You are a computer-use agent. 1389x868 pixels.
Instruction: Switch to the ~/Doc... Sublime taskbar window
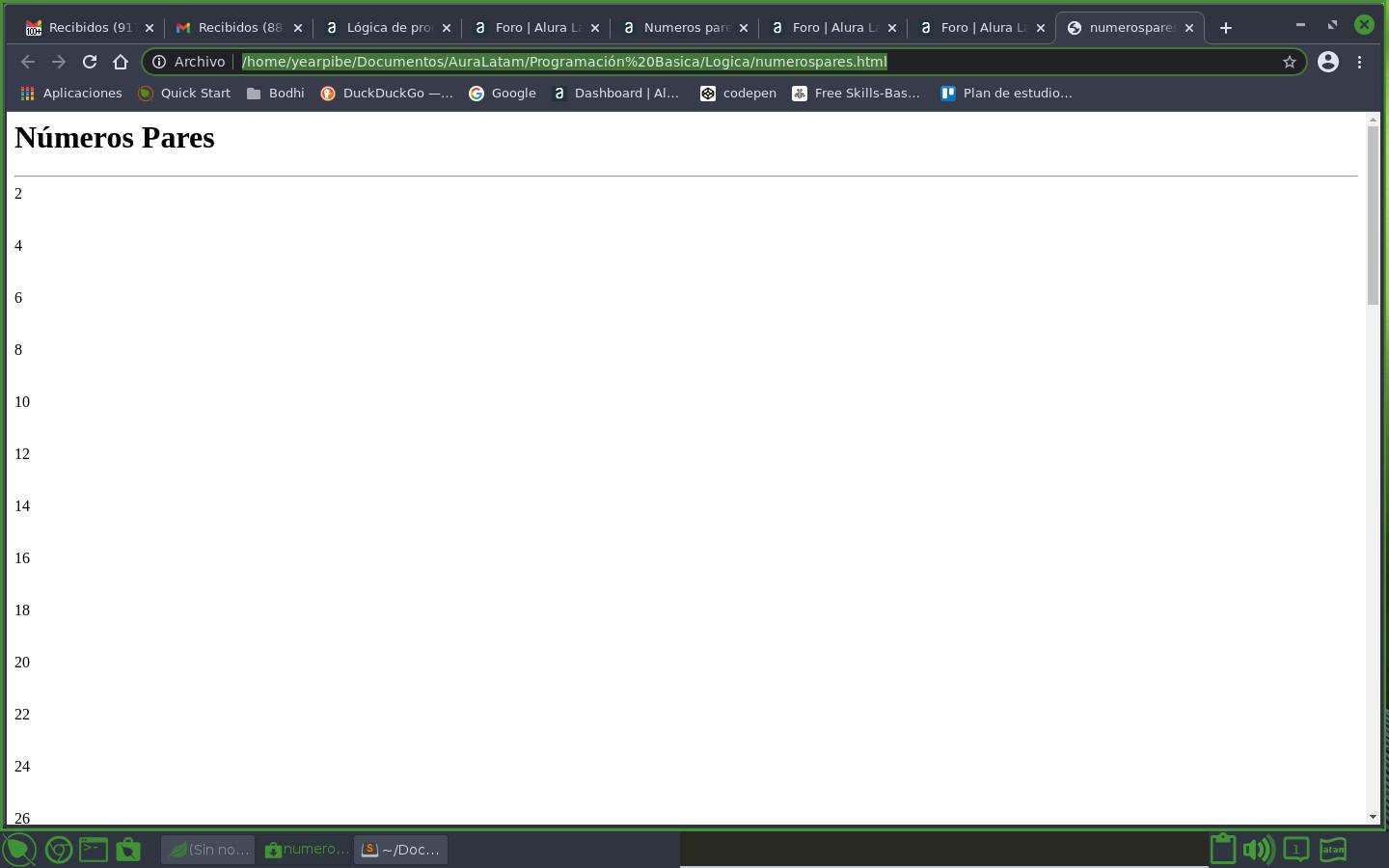click(400, 850)
